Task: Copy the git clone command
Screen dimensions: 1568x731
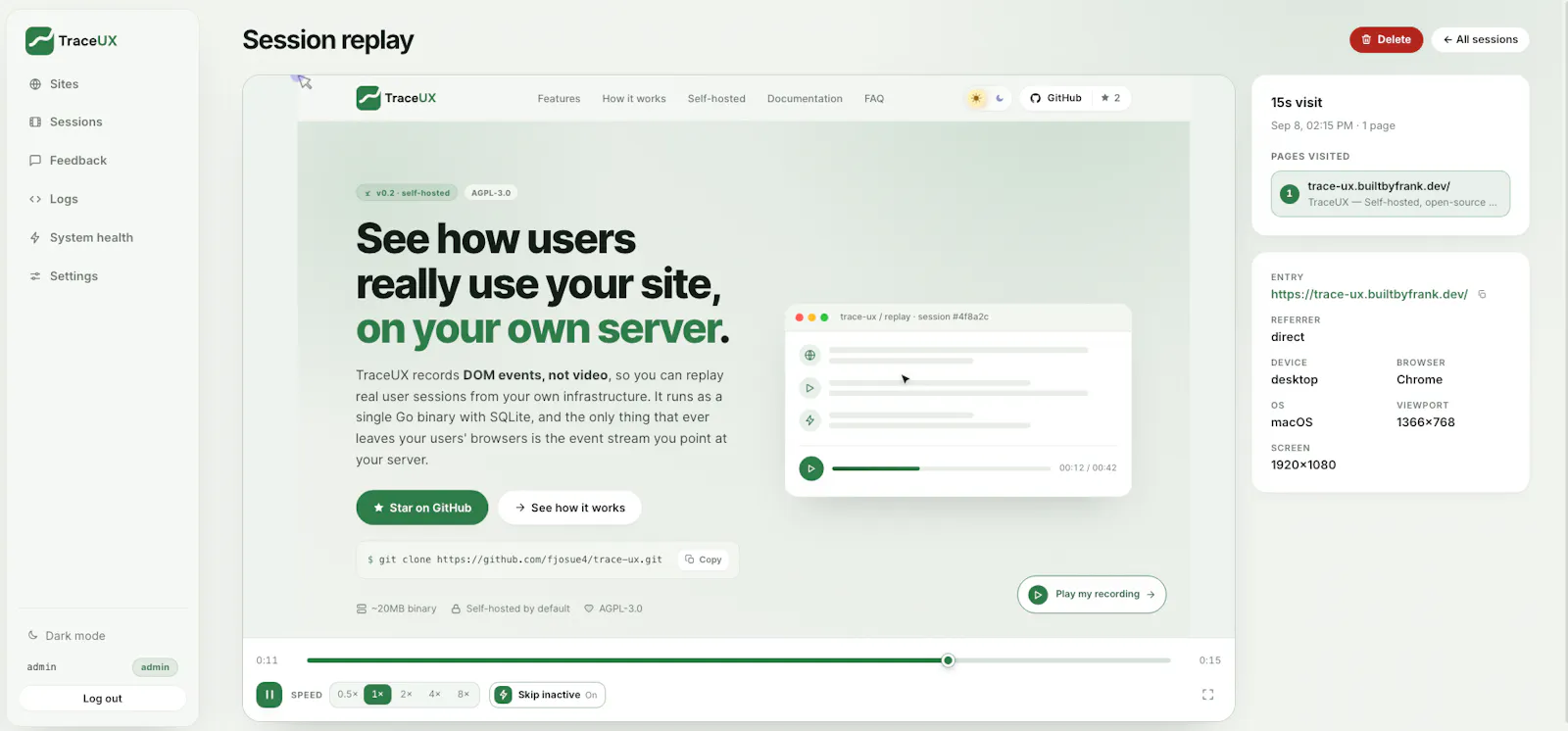Action: pyautogui.click(x=704, y=560)
